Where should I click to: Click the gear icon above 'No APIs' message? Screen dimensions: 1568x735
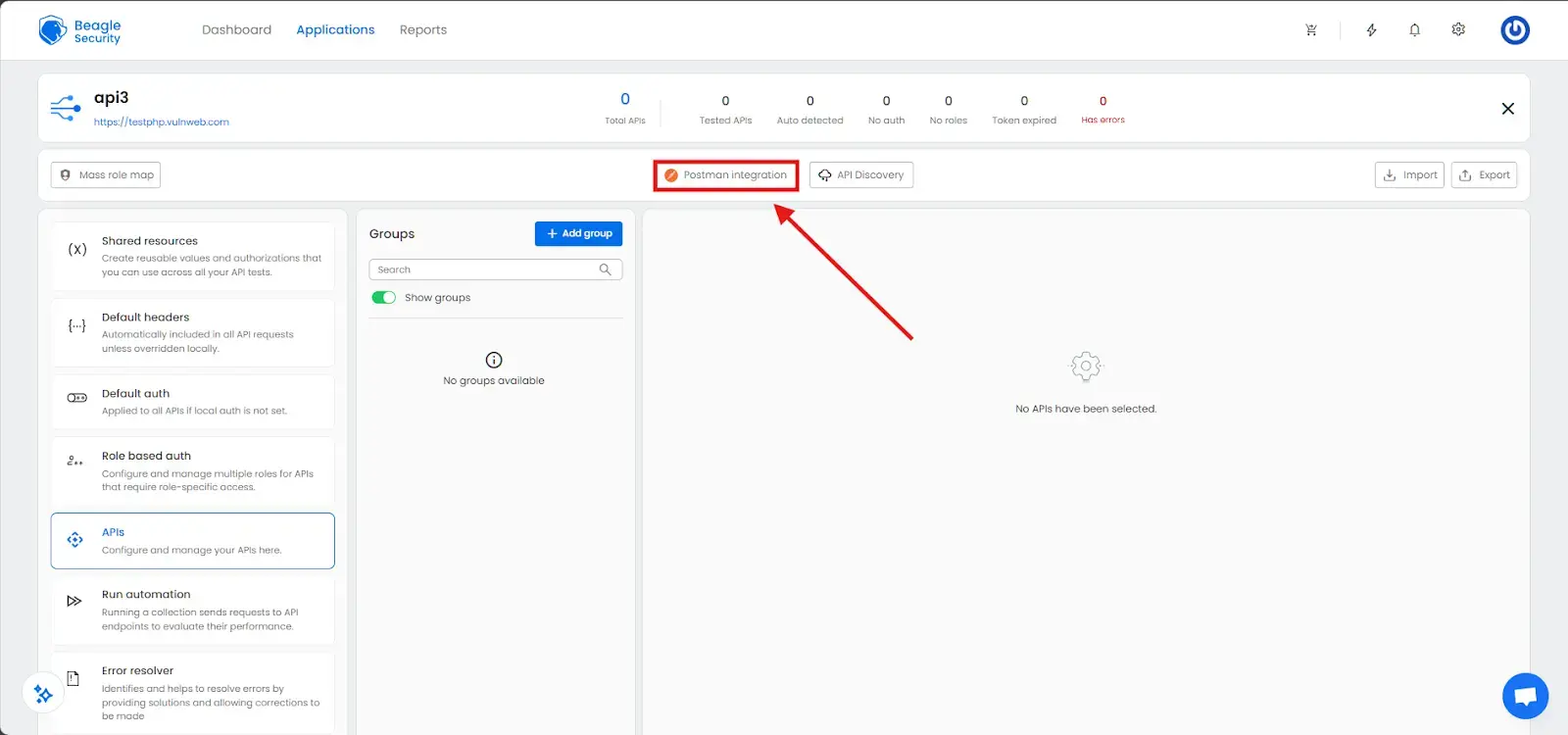[x=1086, y=367]
